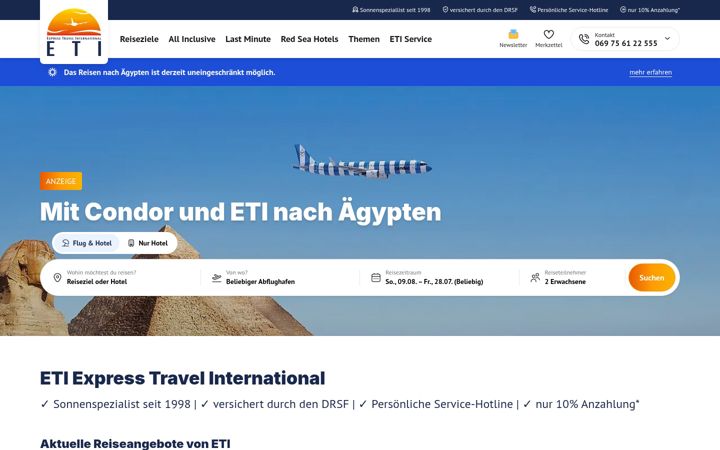
Task: Click the shield icon beside DRSF text
Action: click(x=445, y=10)
